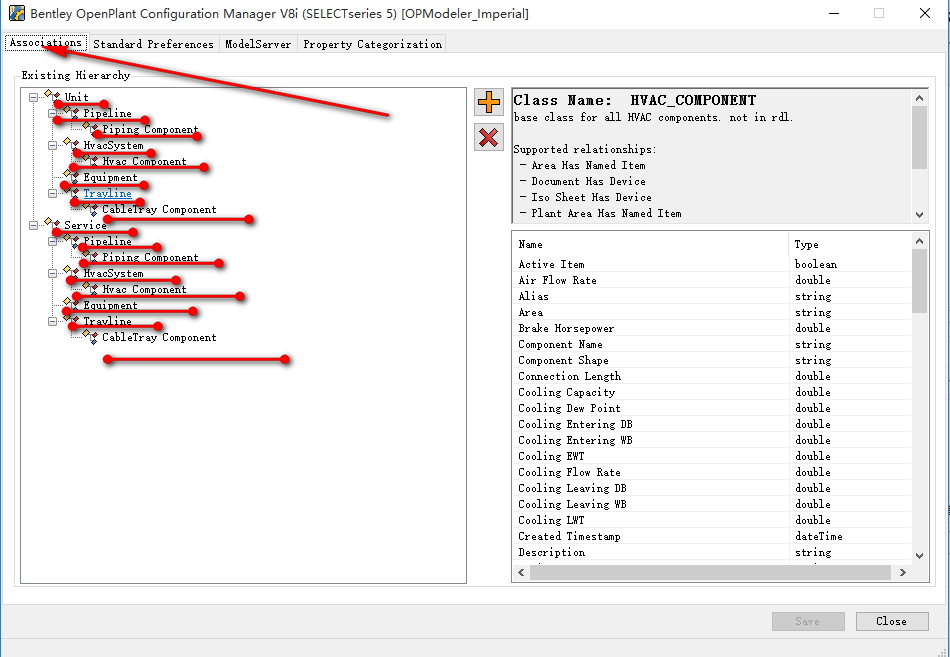Select Equipment under Unit

(x=110, y=178)
